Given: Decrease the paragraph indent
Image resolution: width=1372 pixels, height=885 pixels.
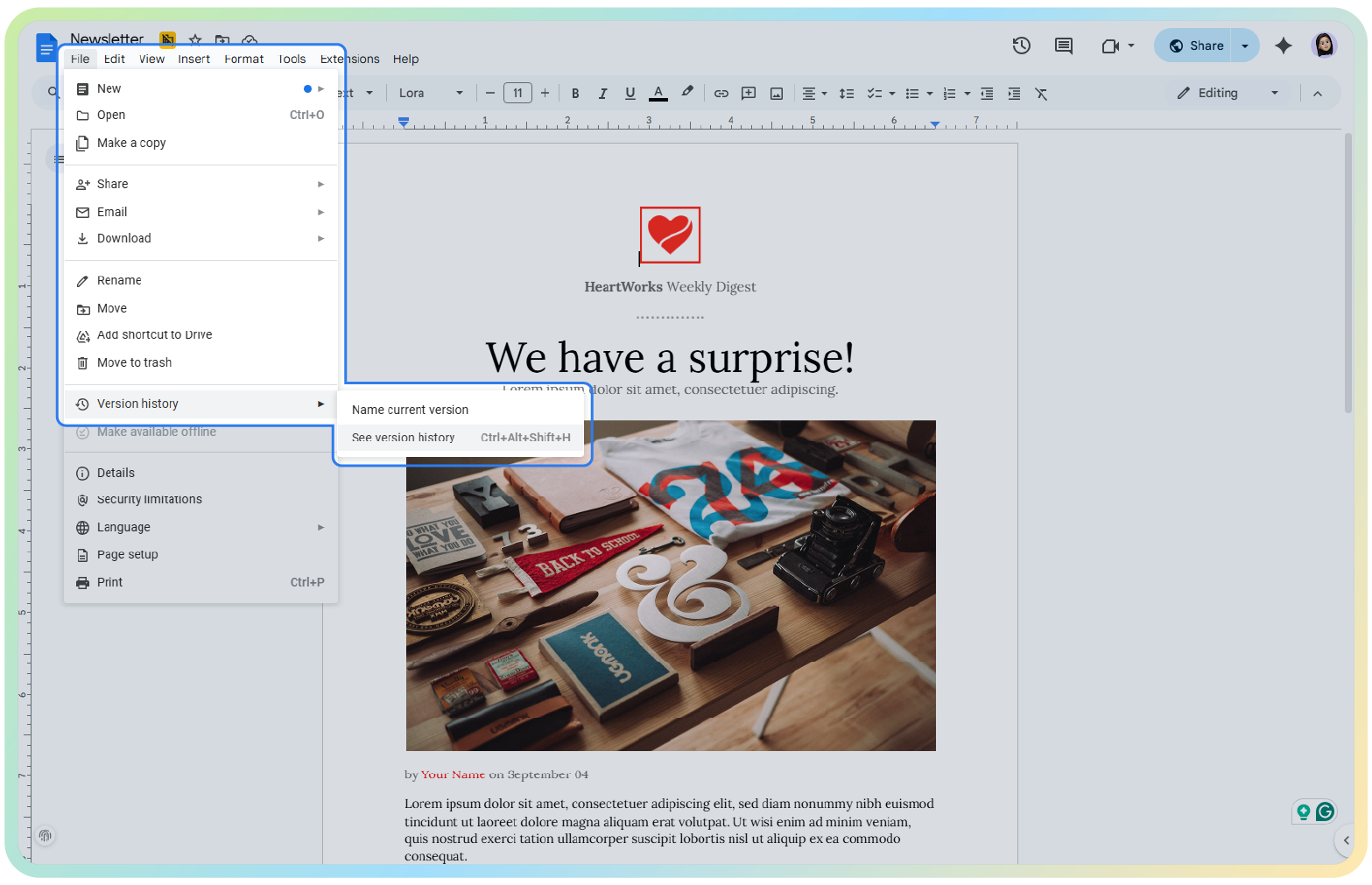Looking at the screenshot, I should [987, 93].
